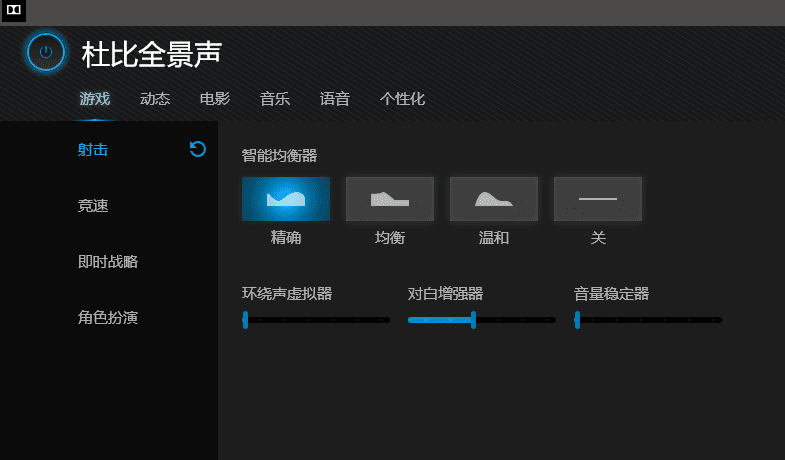The width and height of the screenshot is (785, 460).
Task: Click the 音量稳定器 label
Action: coord(611,294)
